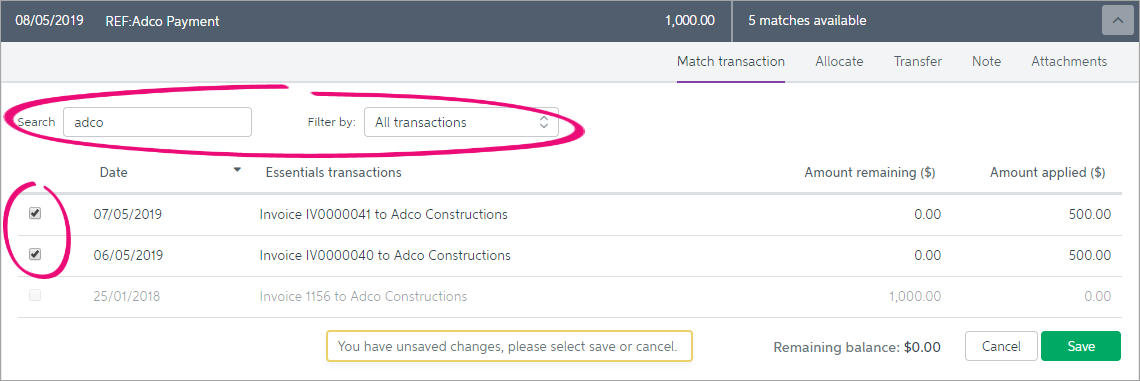Click the search field containing adco
Image resolution: width=1140 pixels, height=381 pixels.
pos(157,122)
